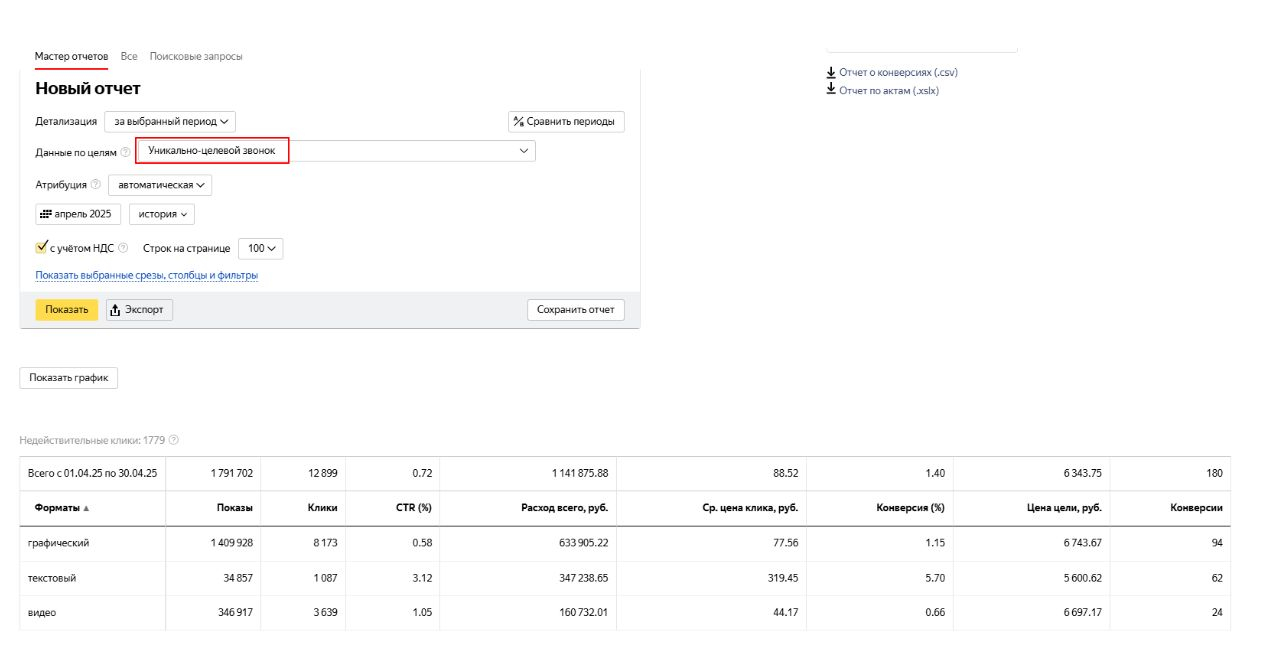Image resolution: width=1279 pixels, height=663 pixels.
Task: Open the "автоматическая" attribution dropdown
Action: (x=160, y=185)
